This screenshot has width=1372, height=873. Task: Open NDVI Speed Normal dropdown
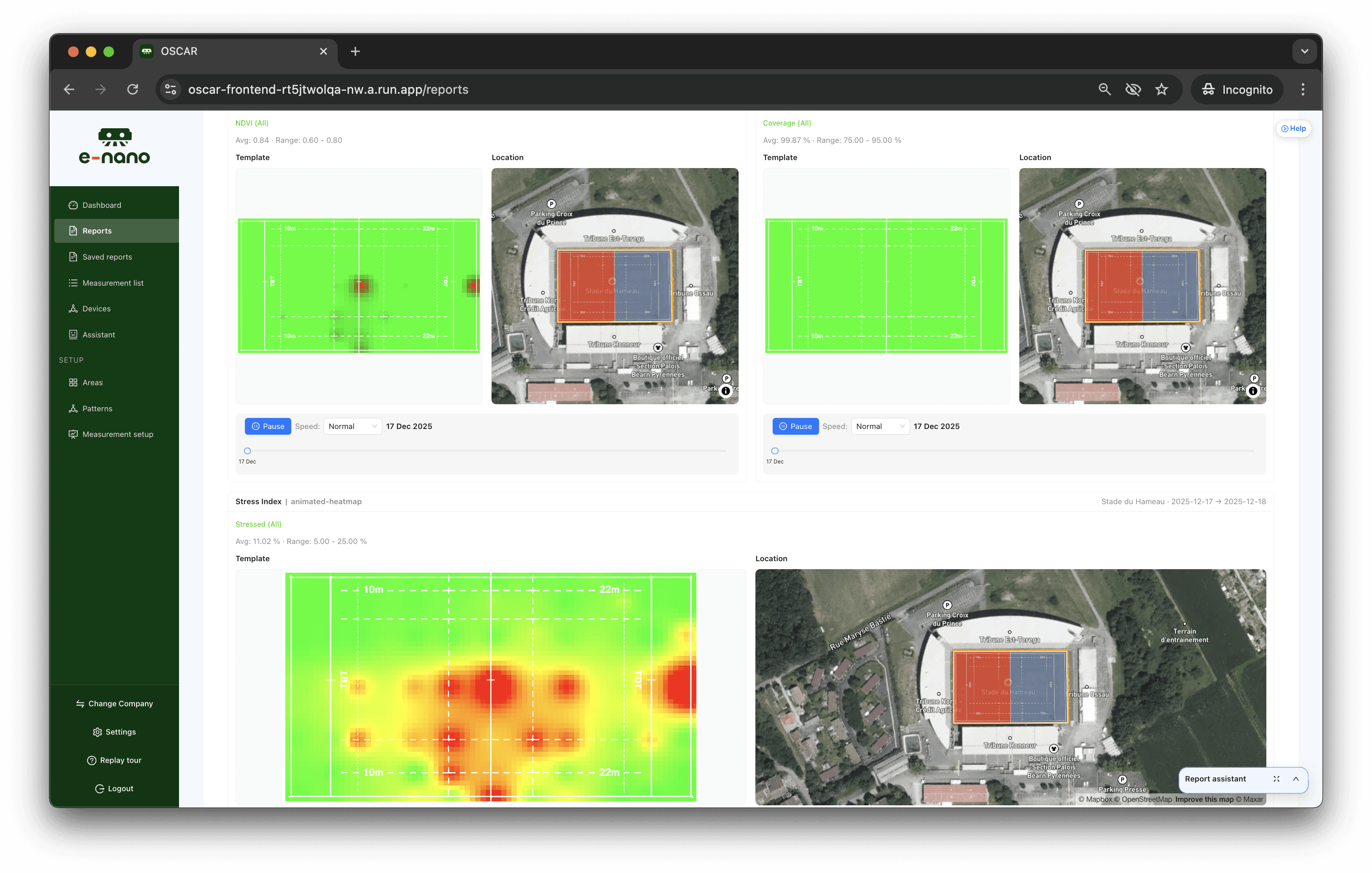point(352,426)
